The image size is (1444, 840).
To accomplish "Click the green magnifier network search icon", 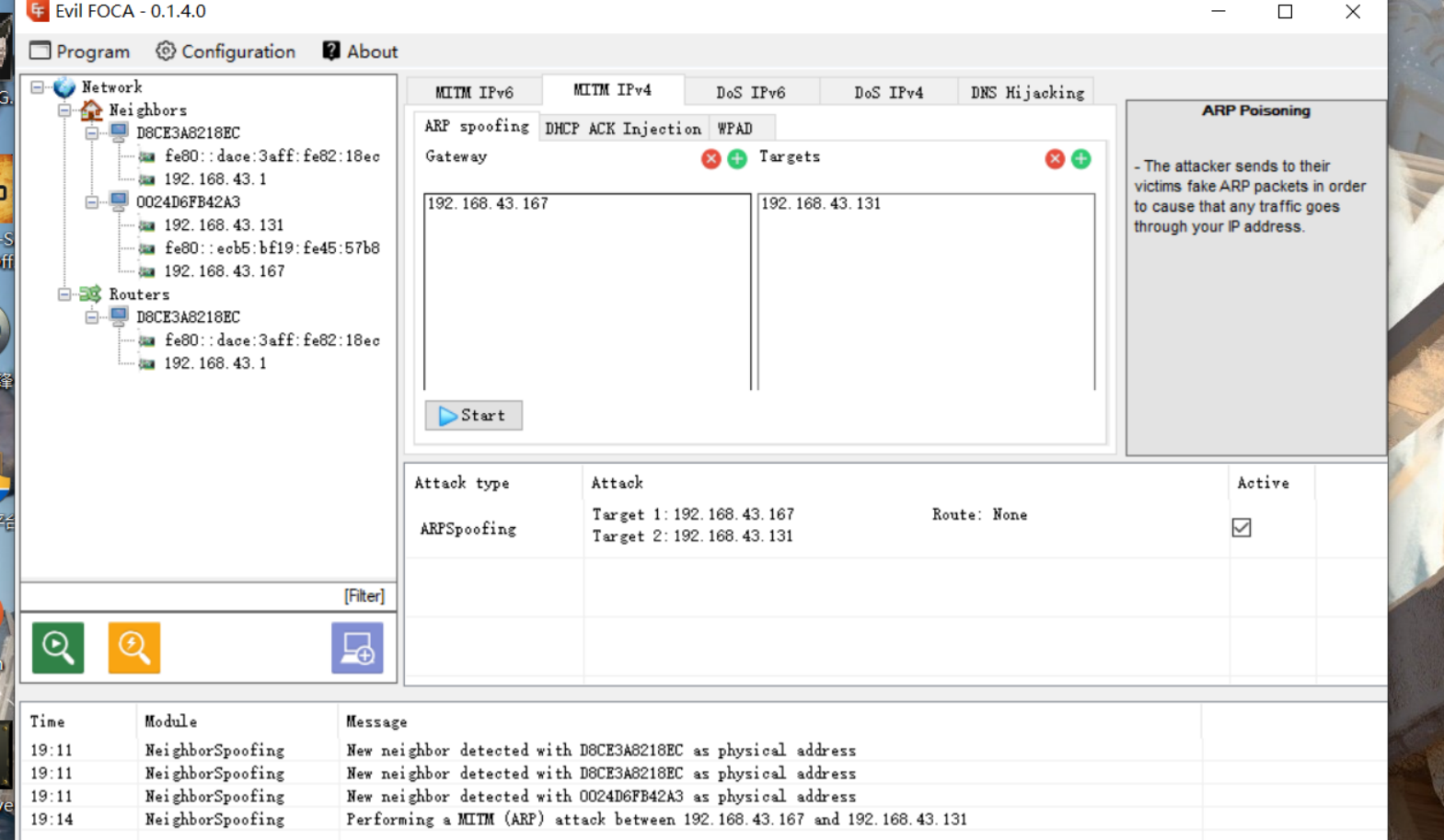I will click(x=58, y=648).
